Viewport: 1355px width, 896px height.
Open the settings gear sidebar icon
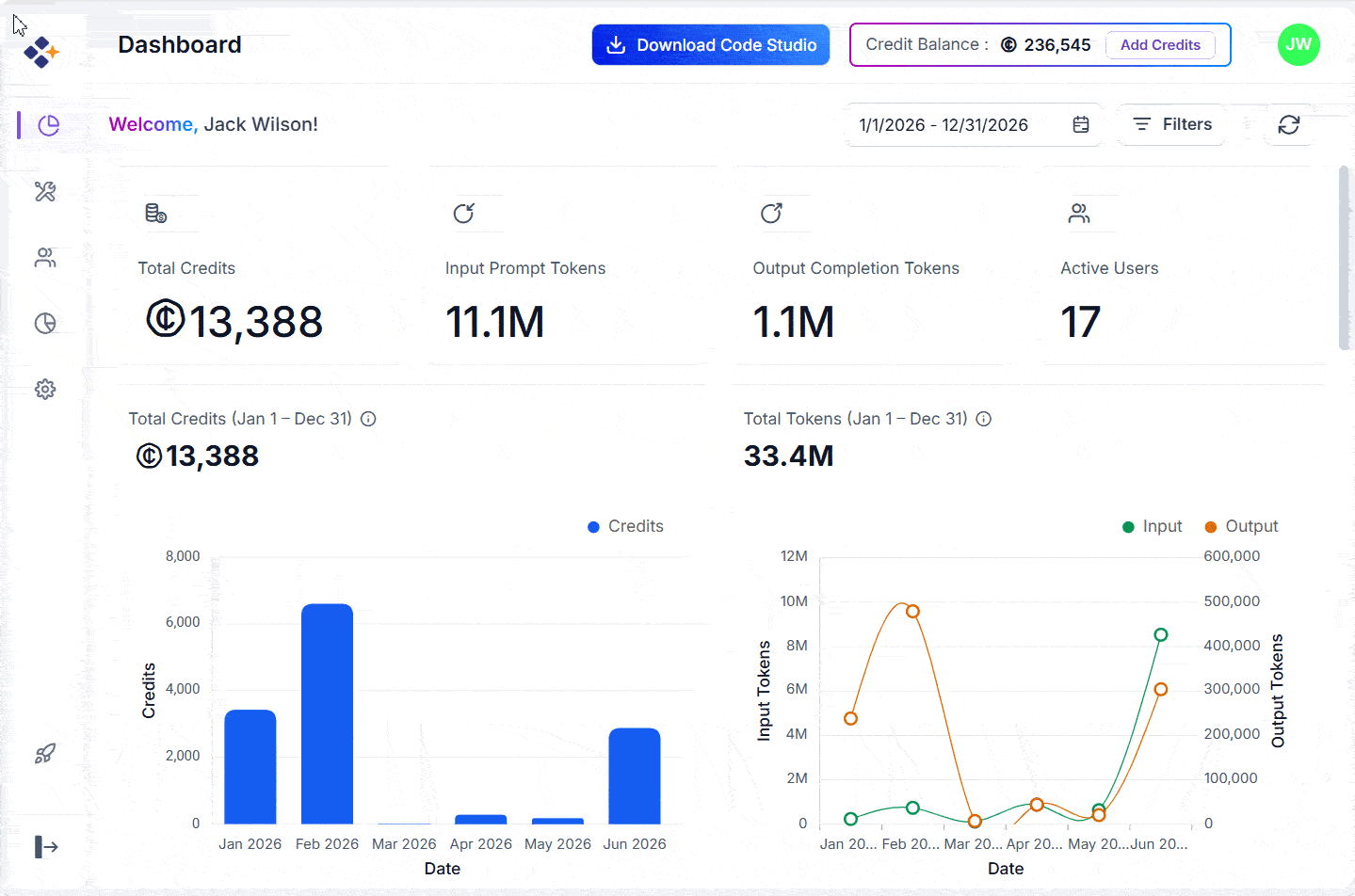(45, 390)
